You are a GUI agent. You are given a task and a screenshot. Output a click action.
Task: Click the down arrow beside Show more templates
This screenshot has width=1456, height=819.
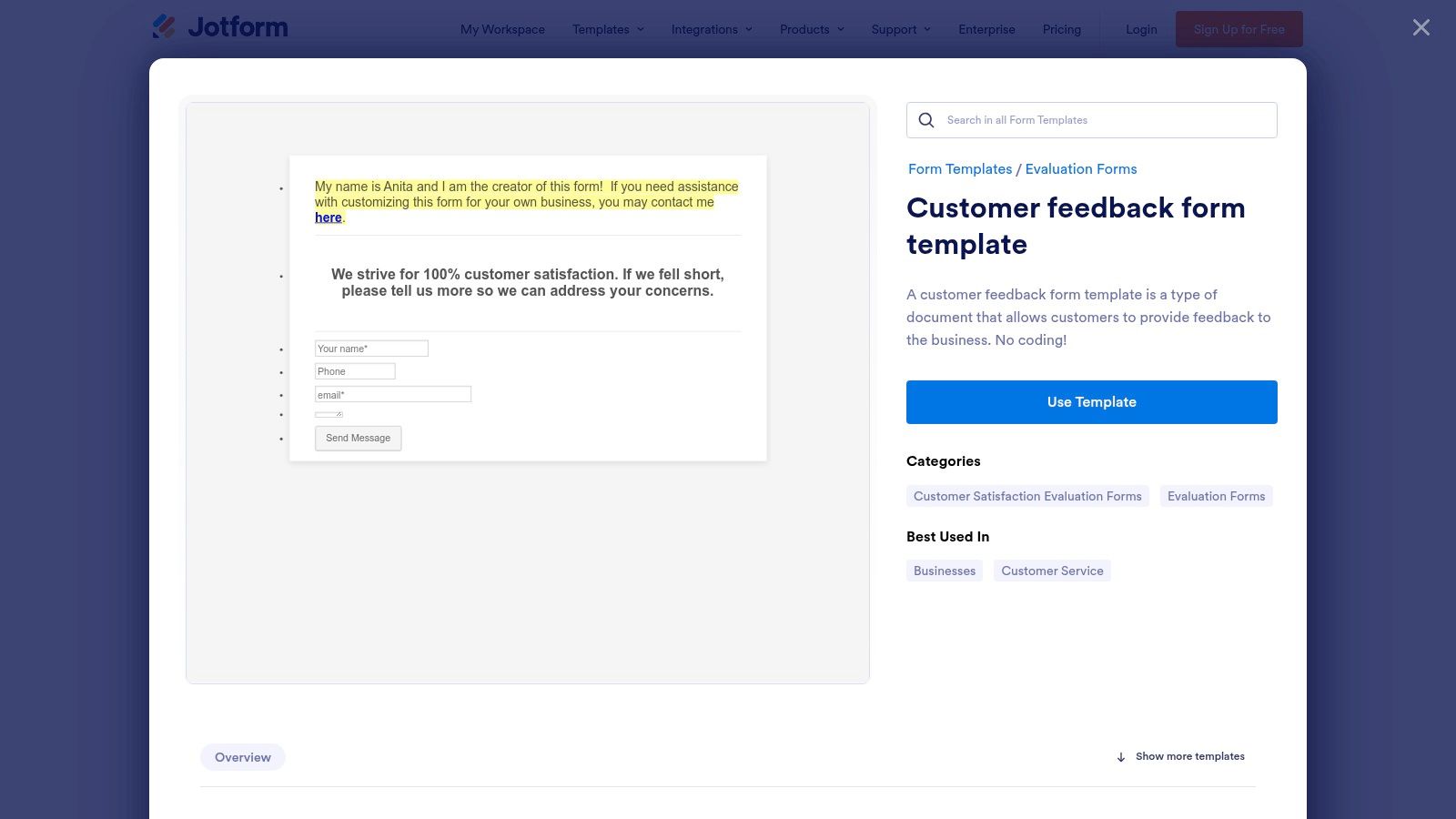click(x=1121, y=757)
